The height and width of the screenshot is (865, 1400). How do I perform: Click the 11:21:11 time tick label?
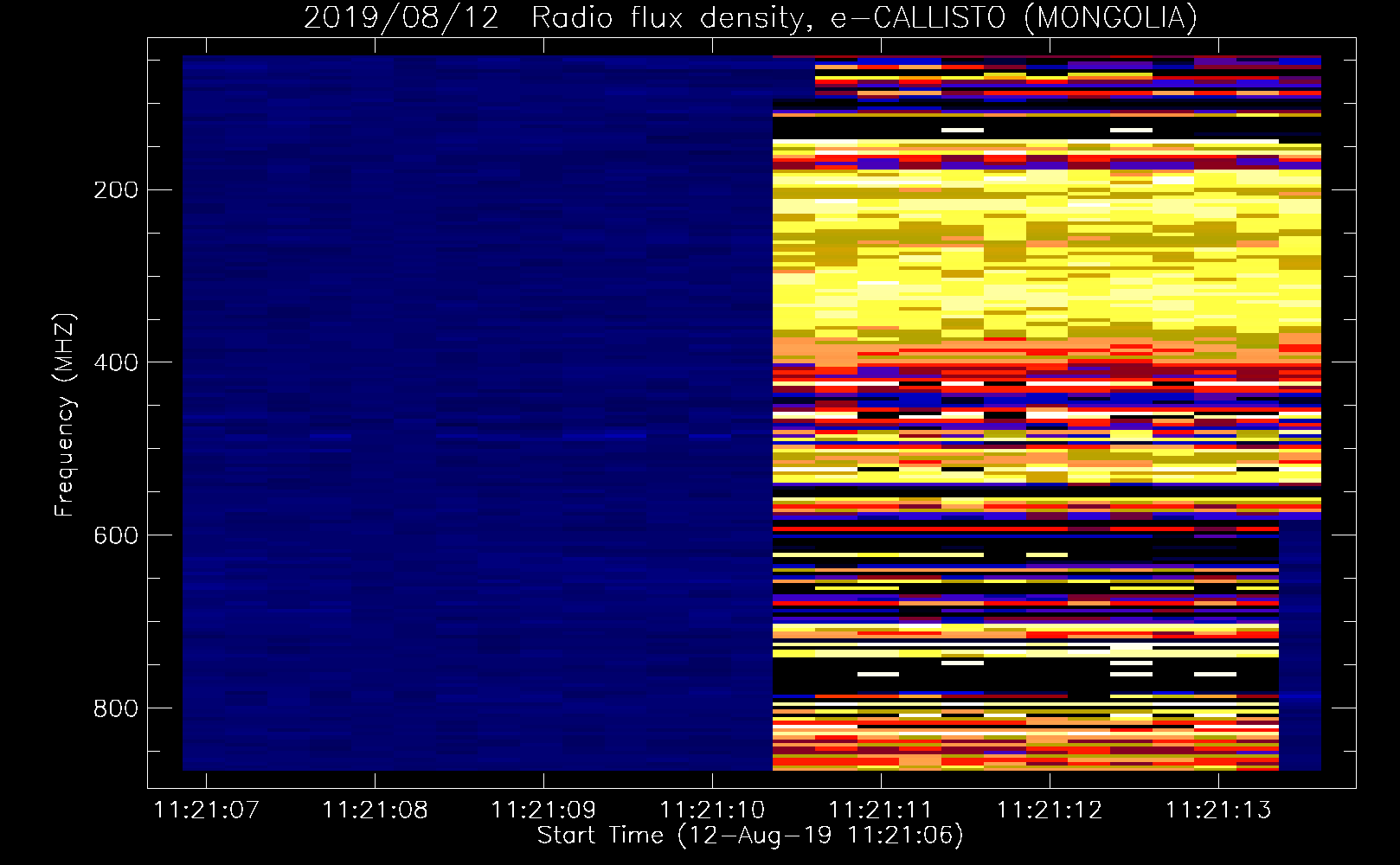[x=881, y=810]
